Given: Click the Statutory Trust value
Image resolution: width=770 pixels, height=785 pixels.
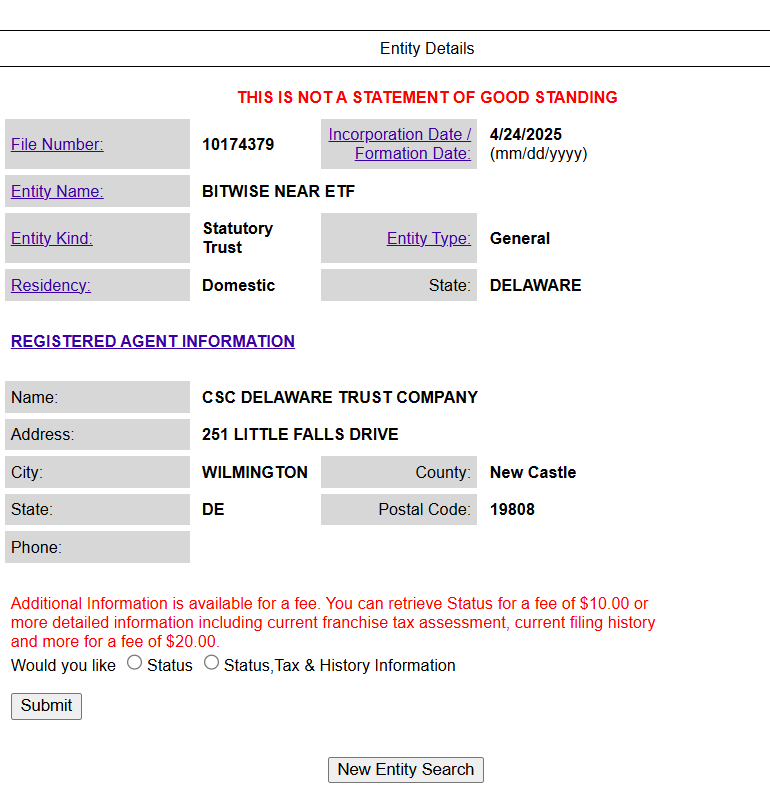Looking at the screenshot, I should pyautogui.click(x=238, y=238).
